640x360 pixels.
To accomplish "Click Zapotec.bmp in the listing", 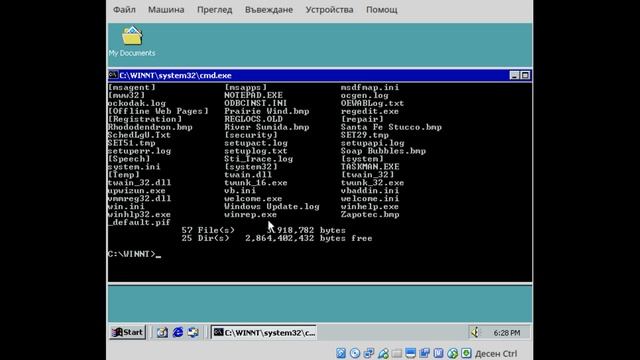I will (370, 214).
